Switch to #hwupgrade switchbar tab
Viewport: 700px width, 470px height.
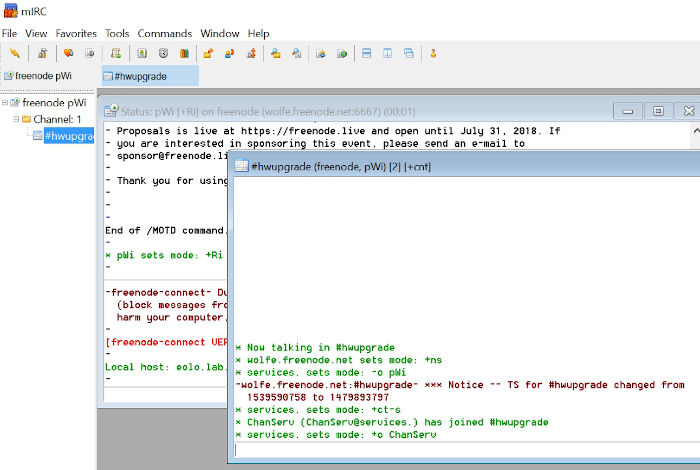(150, 76)
